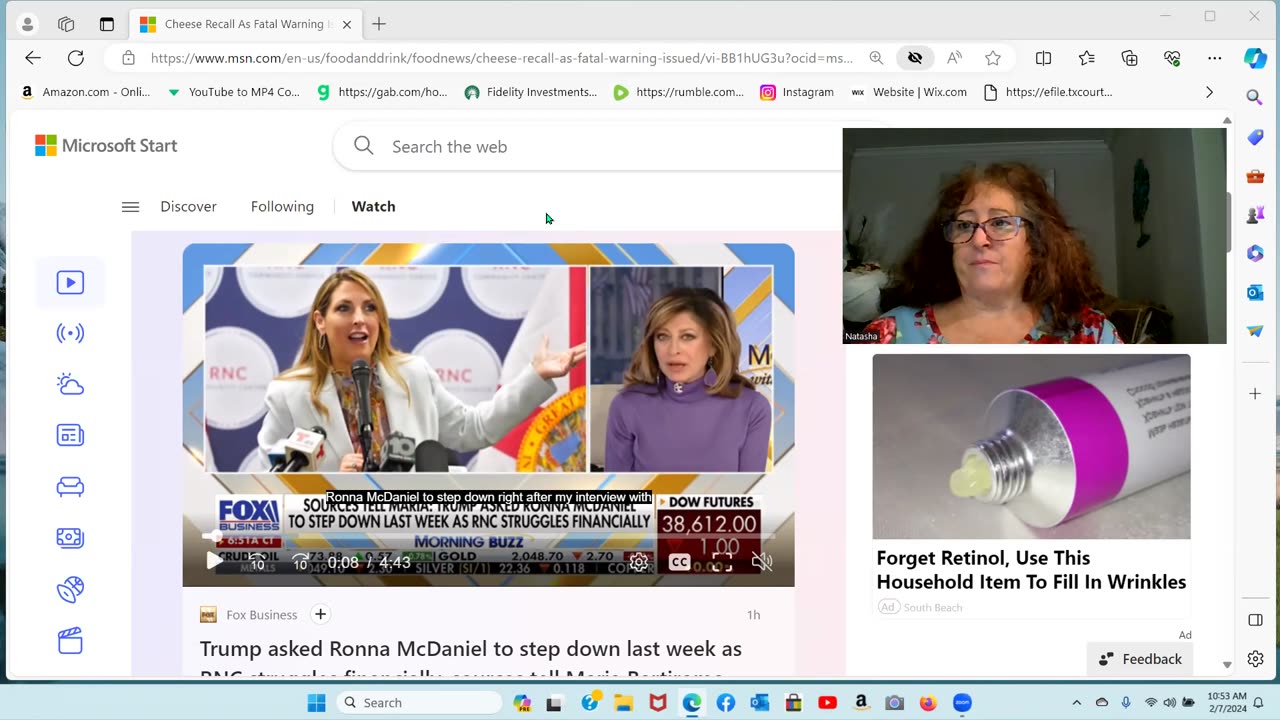Click the address bar URL

501,58
